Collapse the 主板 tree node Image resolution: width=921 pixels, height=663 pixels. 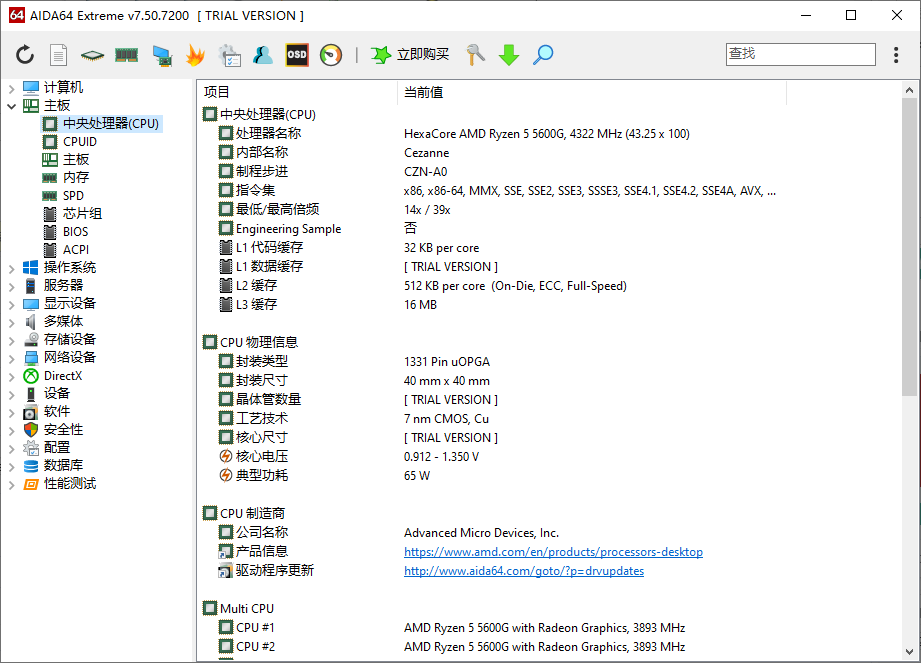click(12, 106)
